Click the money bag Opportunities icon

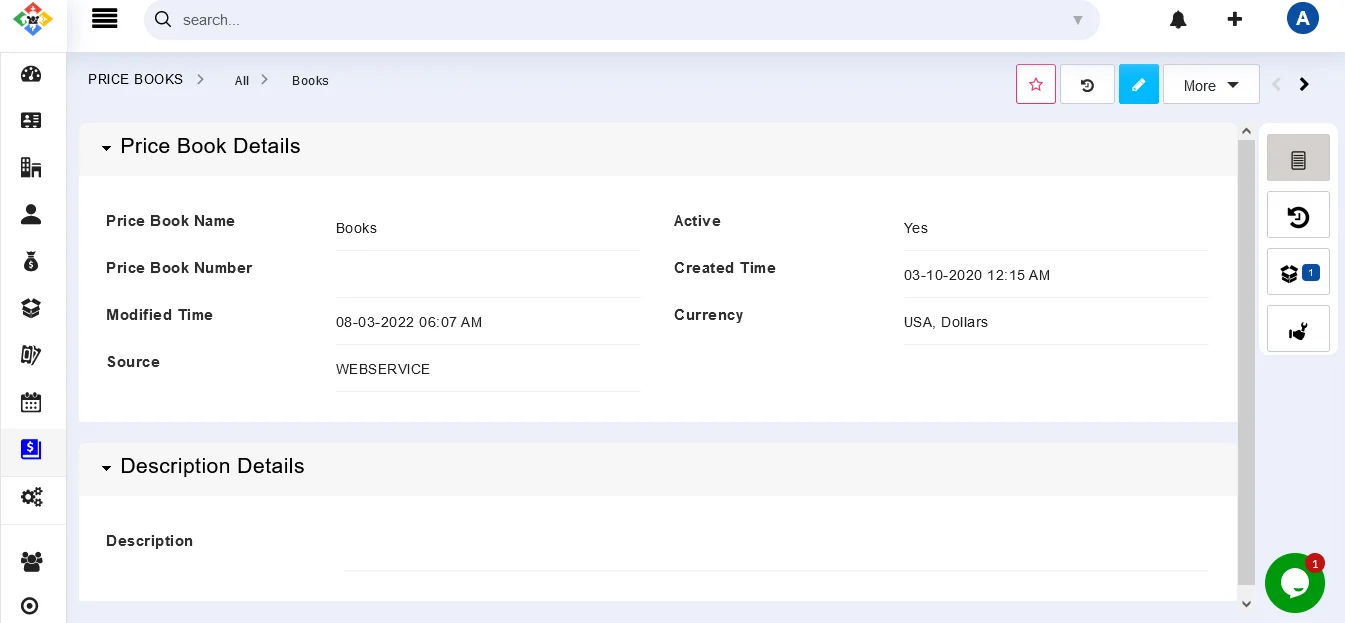tap(31, 261)
